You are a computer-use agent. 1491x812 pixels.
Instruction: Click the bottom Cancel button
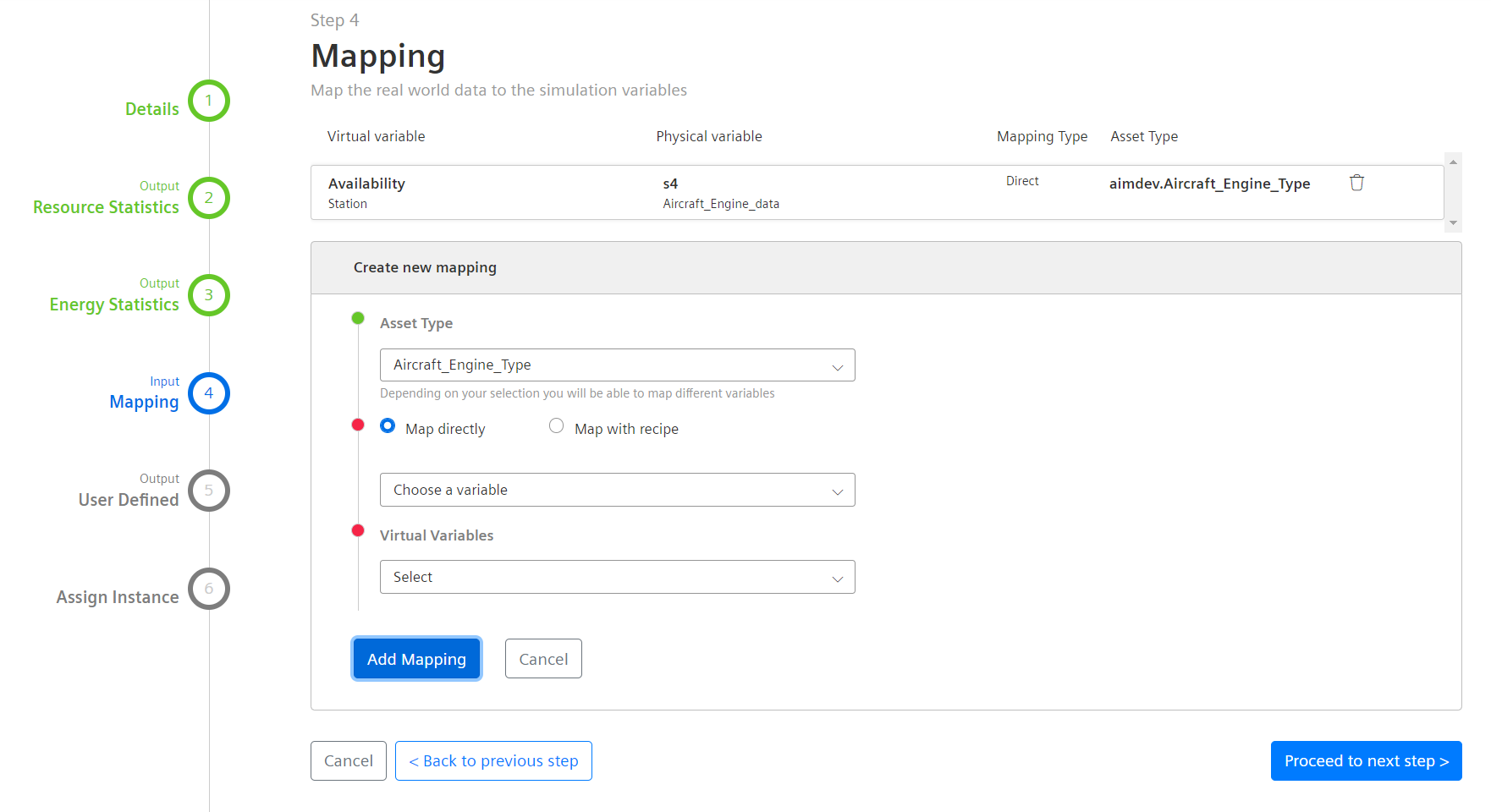pos(349,761)
